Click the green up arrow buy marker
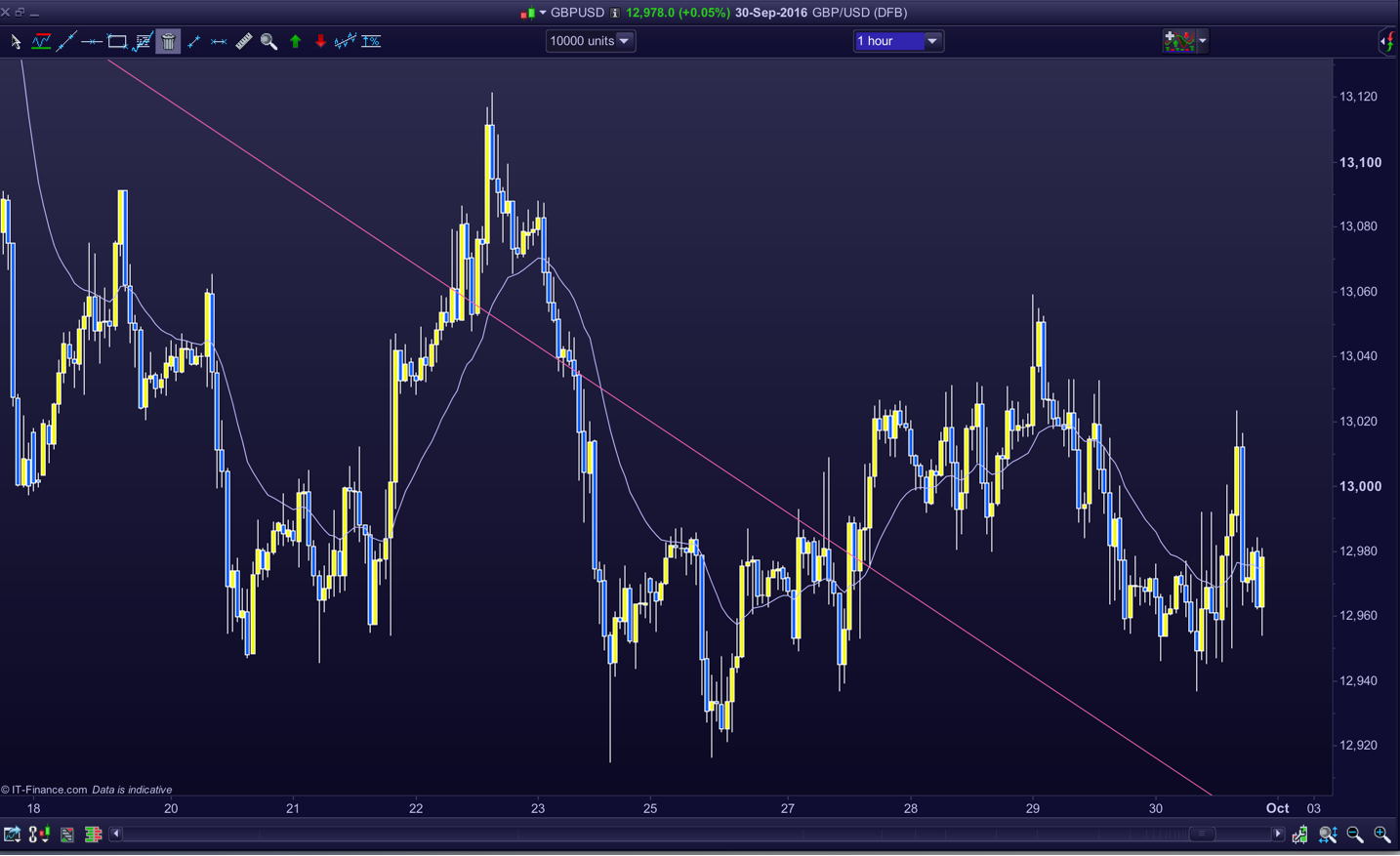The width and height of the screenshot is (1400, 856). pyautogui.click(x=295, y=41)
